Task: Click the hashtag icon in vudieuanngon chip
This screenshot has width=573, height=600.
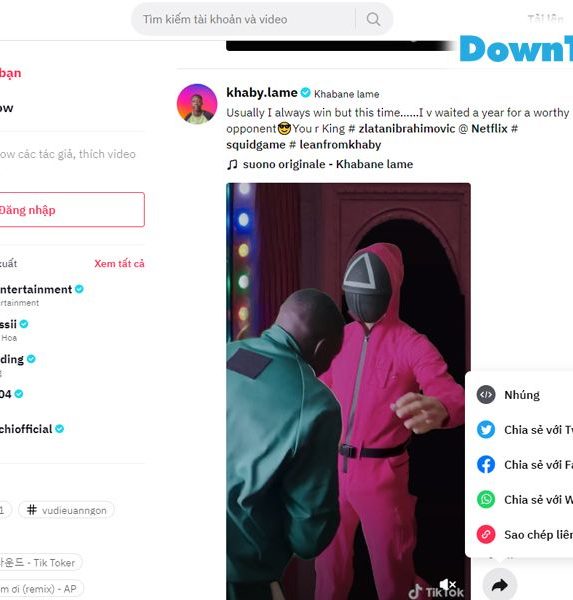Action: click(32, 510)
